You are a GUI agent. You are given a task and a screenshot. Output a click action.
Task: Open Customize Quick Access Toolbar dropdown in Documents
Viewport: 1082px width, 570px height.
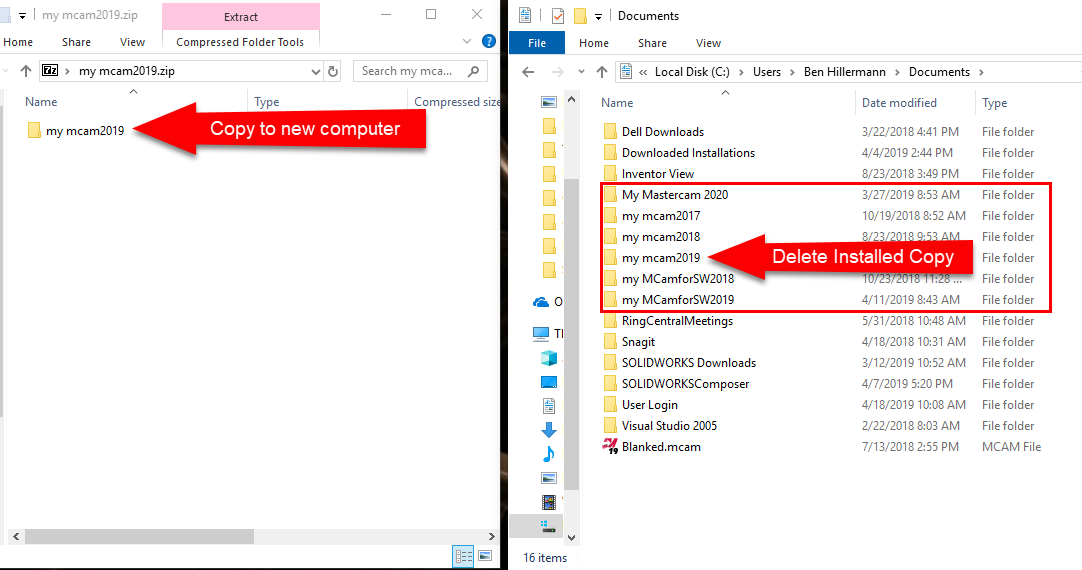pos(598,16)
